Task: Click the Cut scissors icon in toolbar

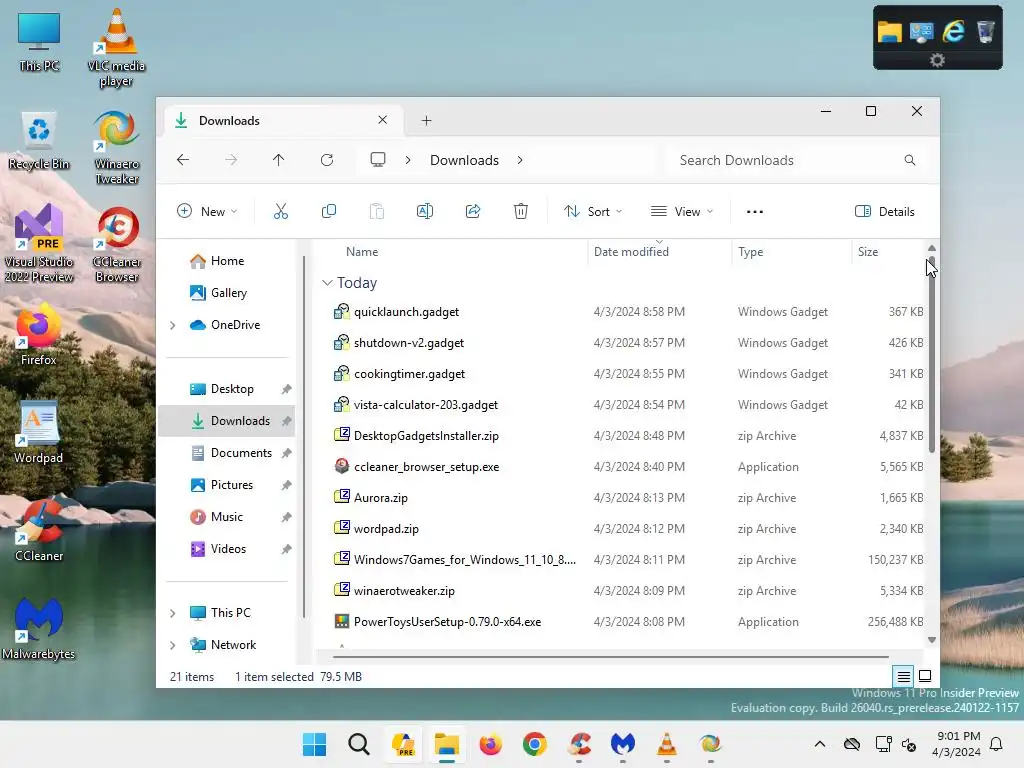Action: tap(281, 212)
